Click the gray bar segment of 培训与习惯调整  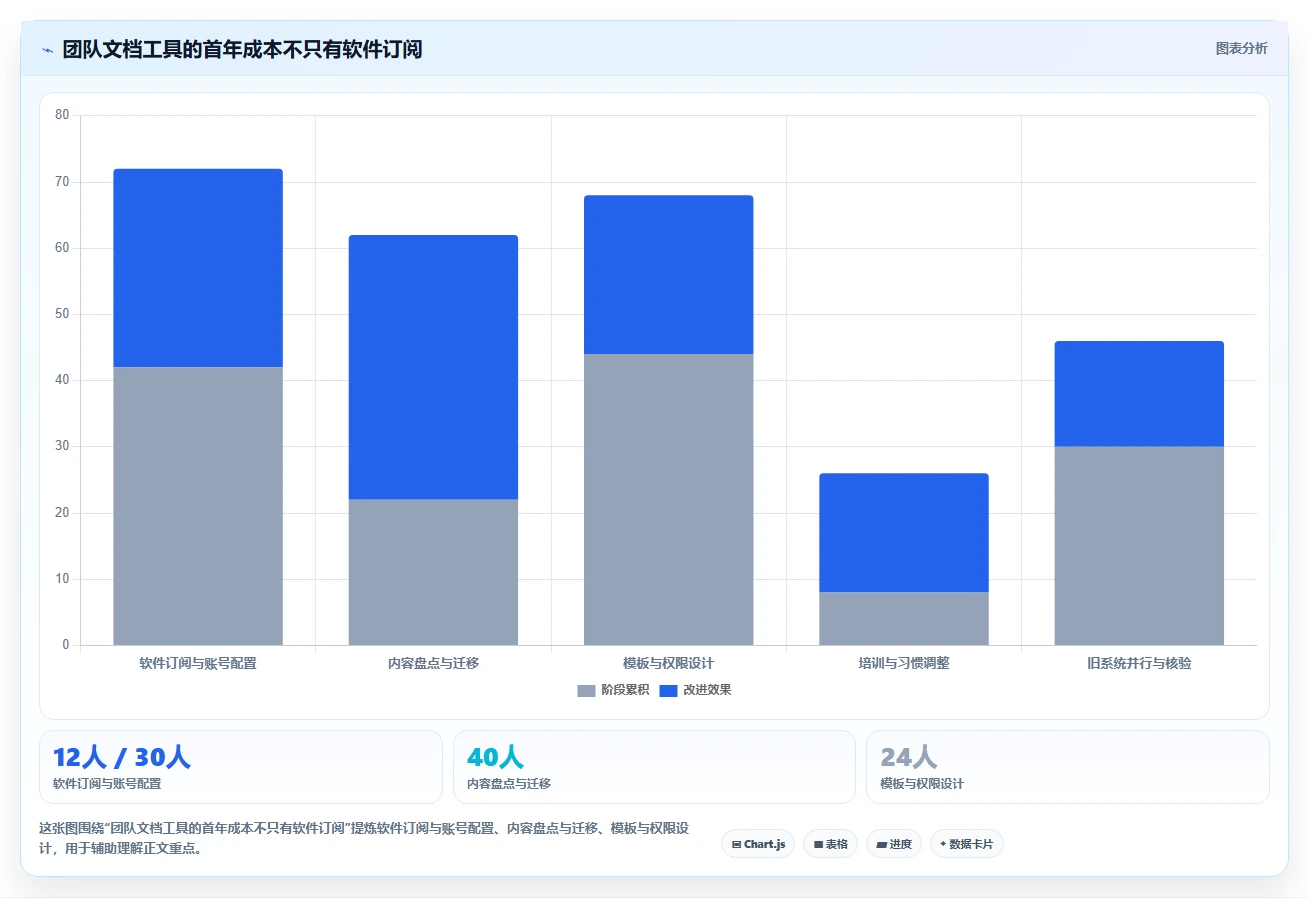tap(904, 618)
